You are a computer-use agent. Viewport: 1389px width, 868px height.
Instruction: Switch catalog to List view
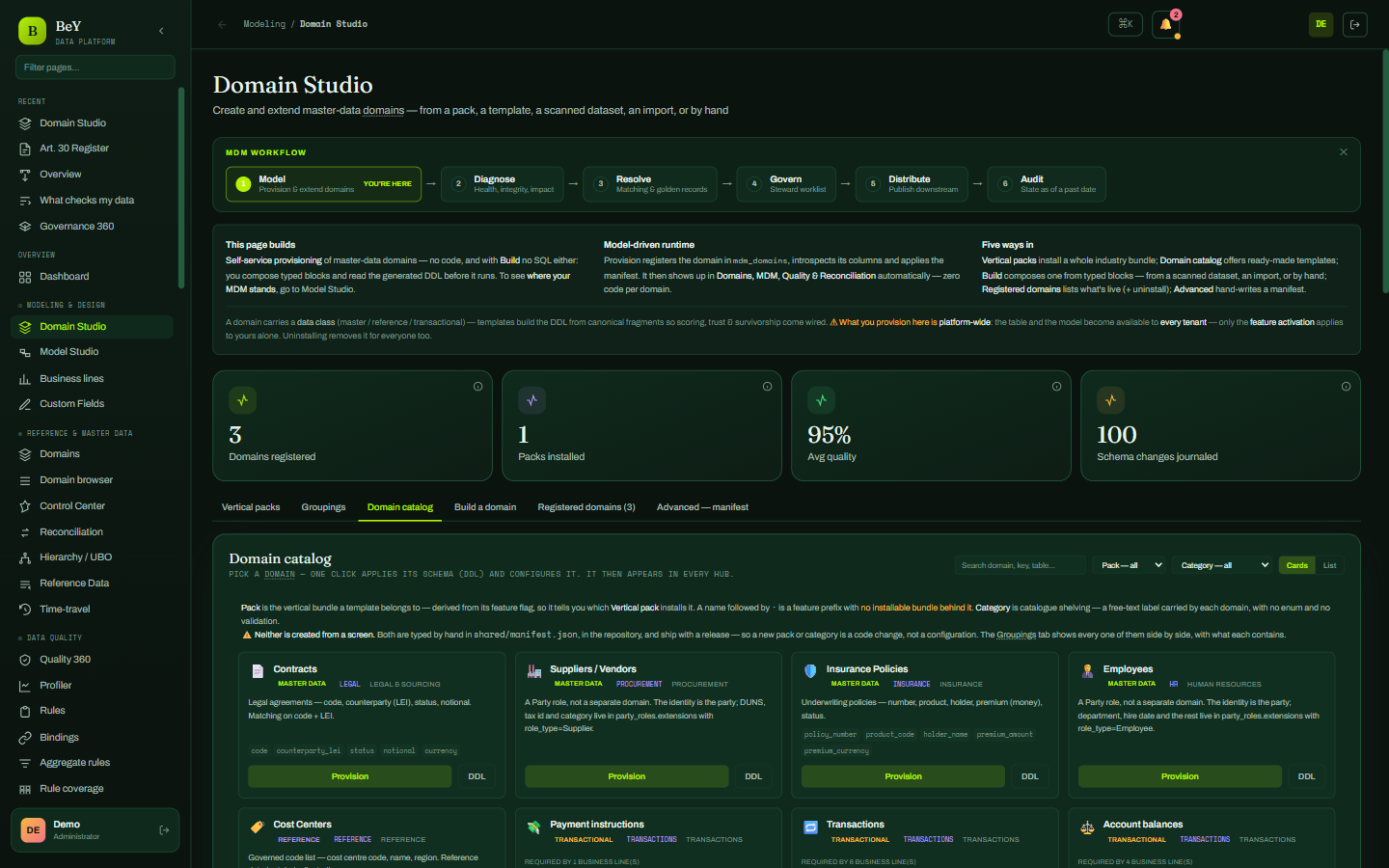coord(1329,565)
